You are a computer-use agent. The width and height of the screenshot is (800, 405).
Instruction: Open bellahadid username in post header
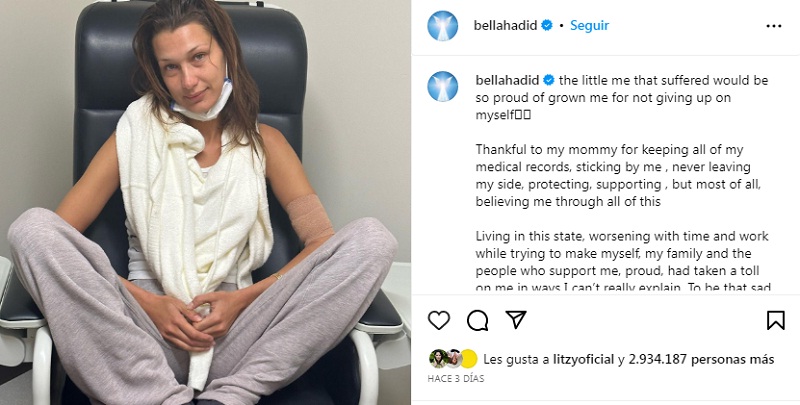(505, 26)
